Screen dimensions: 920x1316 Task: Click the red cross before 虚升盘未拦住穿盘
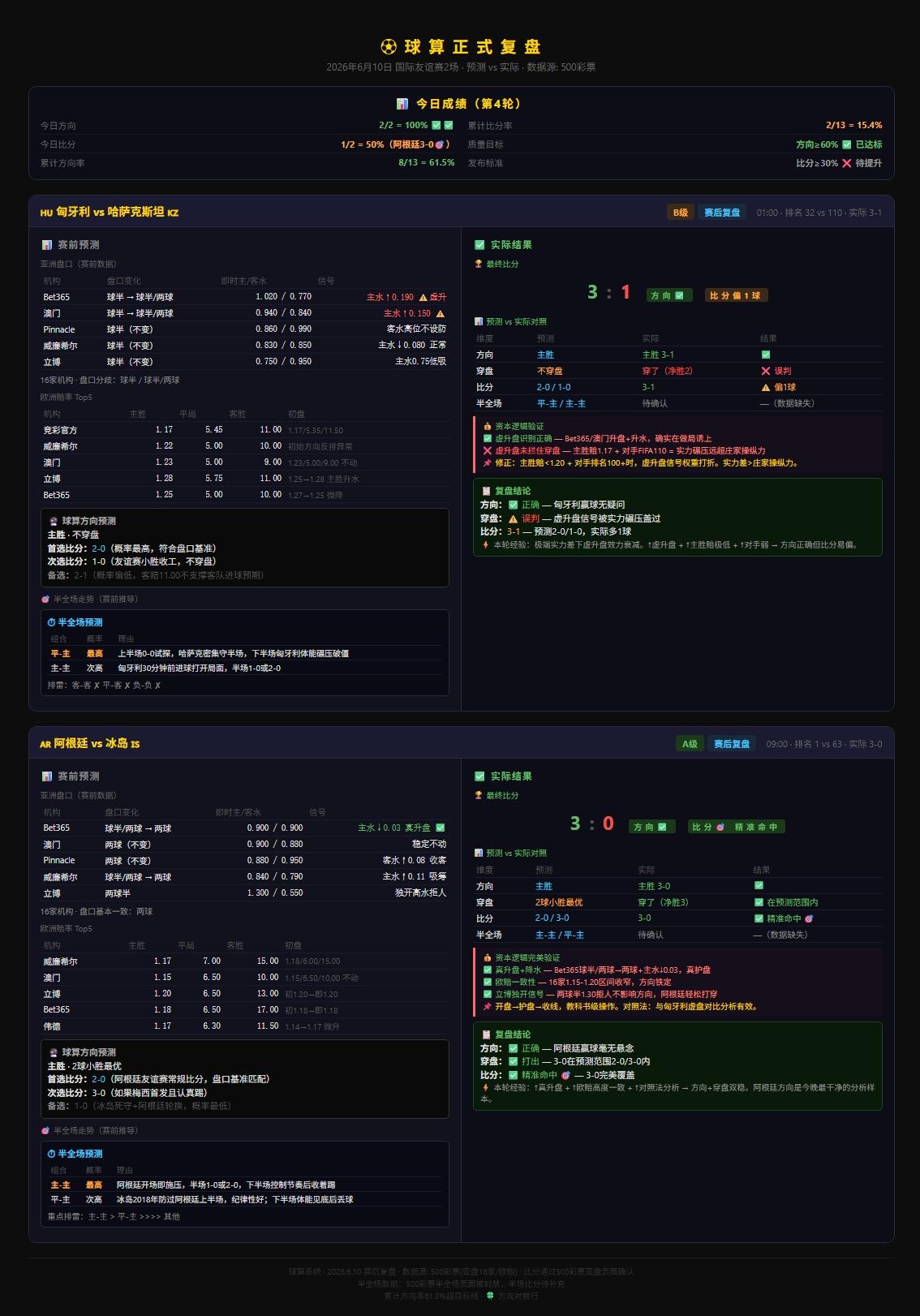click(x=488, y=451)
